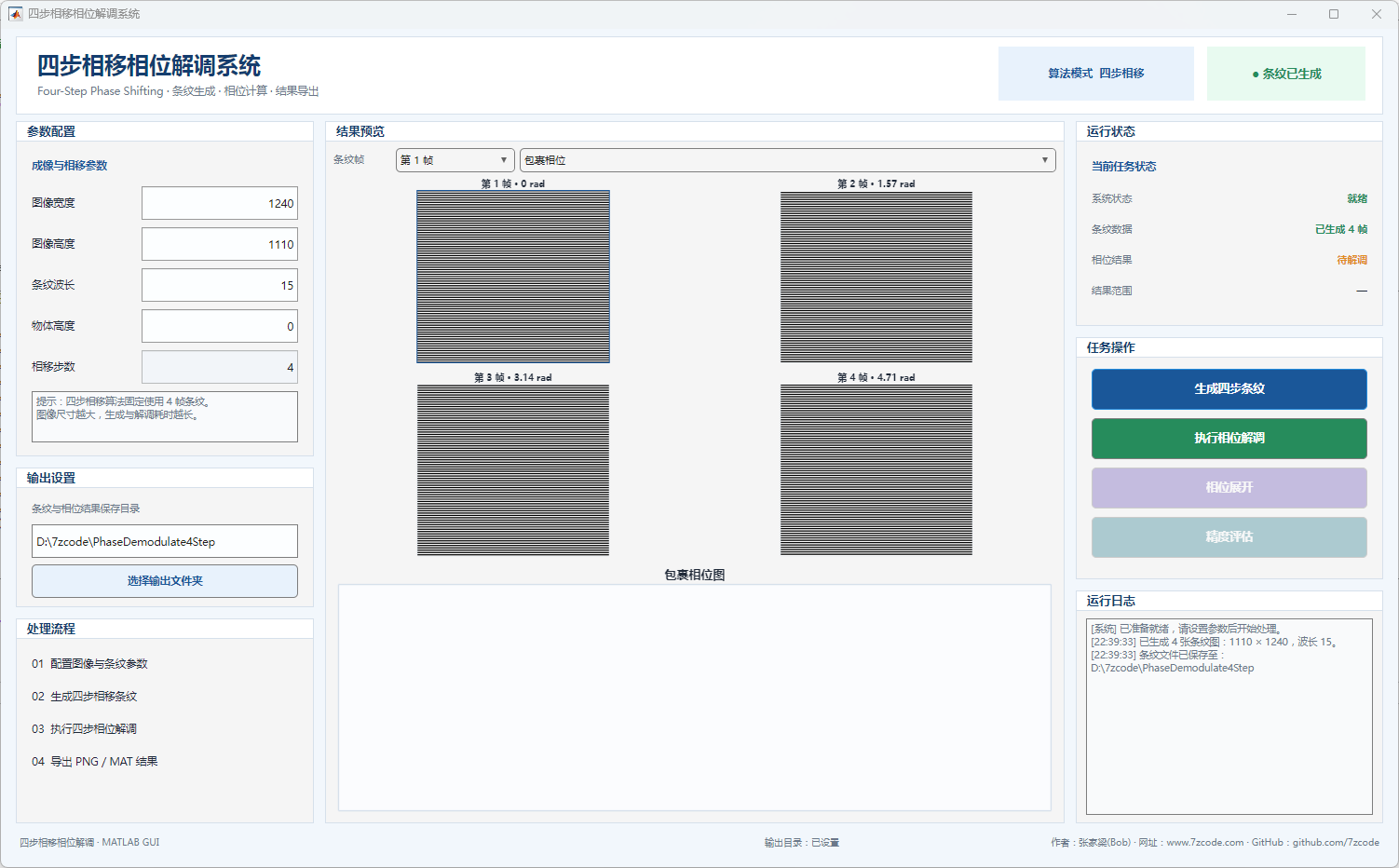Select the second fringe frame thumbnail (1.57 rad)
This screenshot has width=1399, height=868.
pyautogui.click(x=876, y=277)
